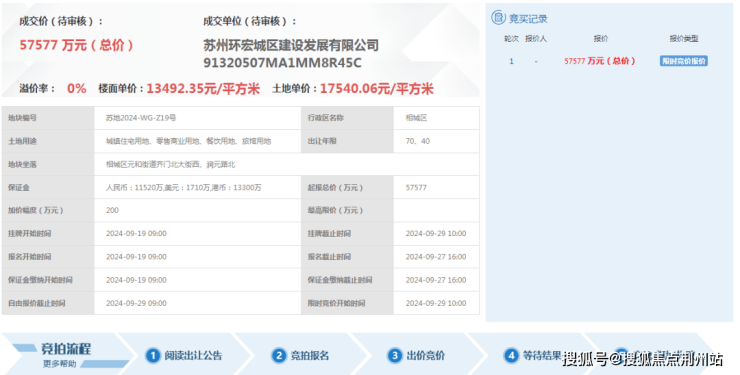The image size is (740, 375).
Task: Select total price 57577 万元 at top
Action: (x=76, y=45)
